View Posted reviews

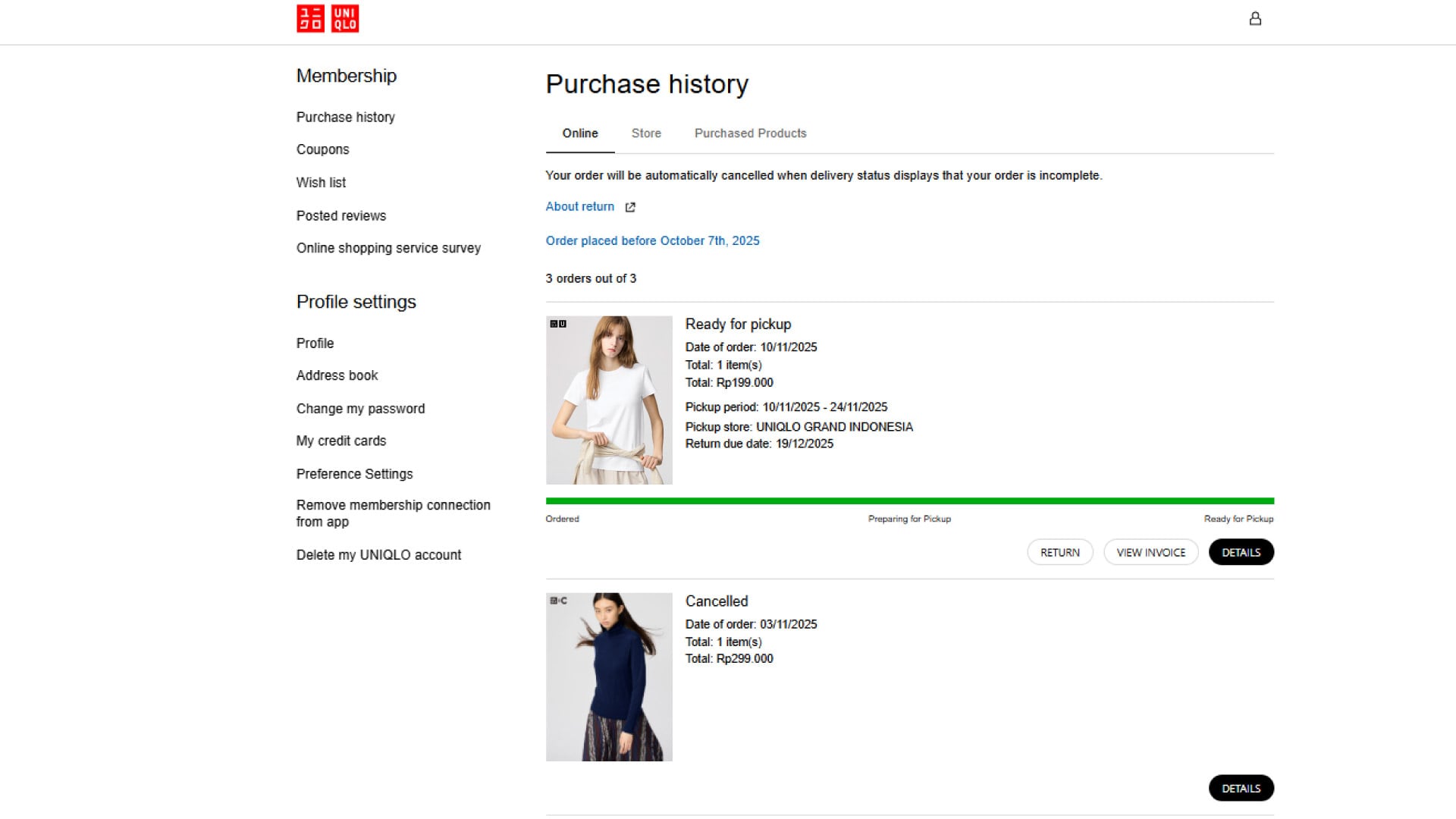(x=340, y=215)
